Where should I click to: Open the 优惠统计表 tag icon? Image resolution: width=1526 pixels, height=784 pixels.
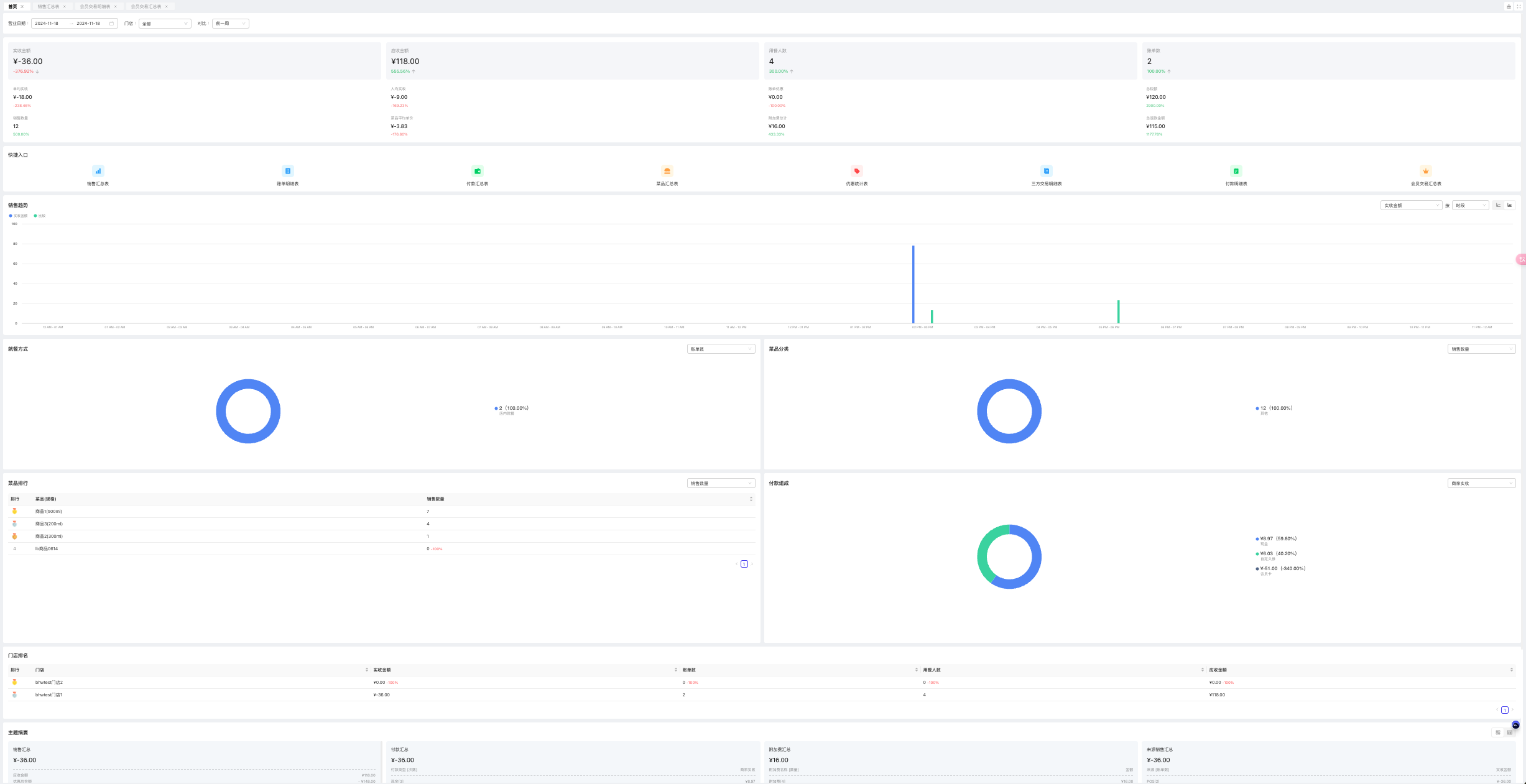856,171
